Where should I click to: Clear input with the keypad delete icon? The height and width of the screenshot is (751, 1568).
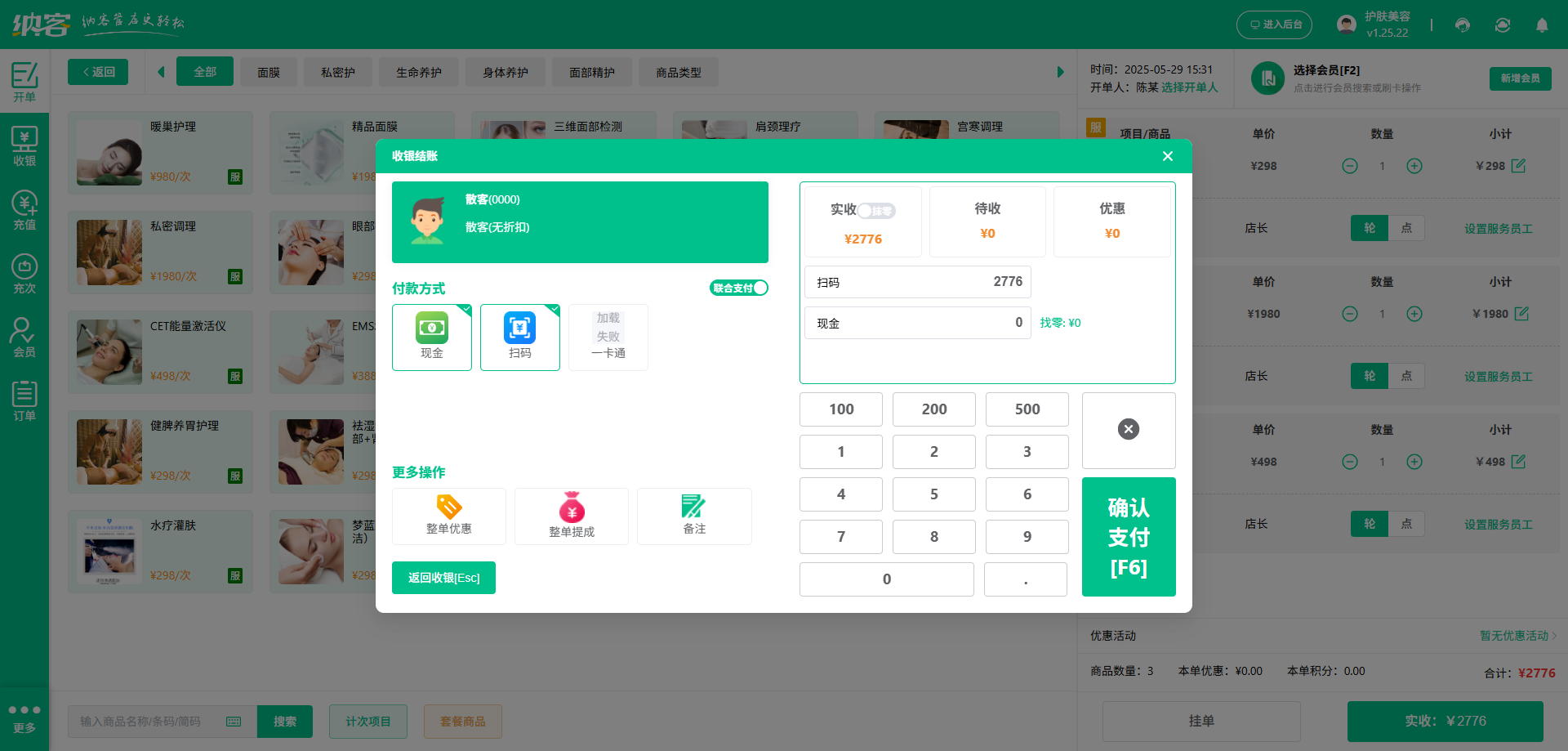point(1129,430)
